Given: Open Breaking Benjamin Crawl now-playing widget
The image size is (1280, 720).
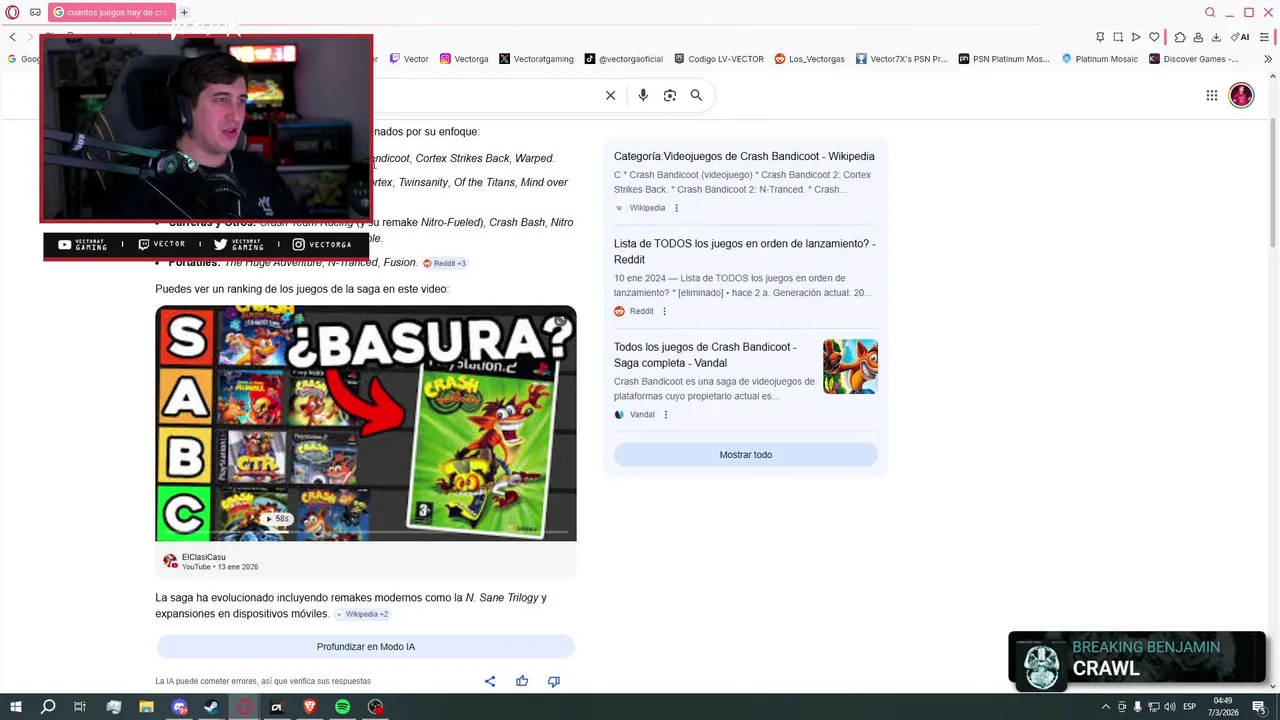Looking at the screenshot, I should [x=1137, y=660].
